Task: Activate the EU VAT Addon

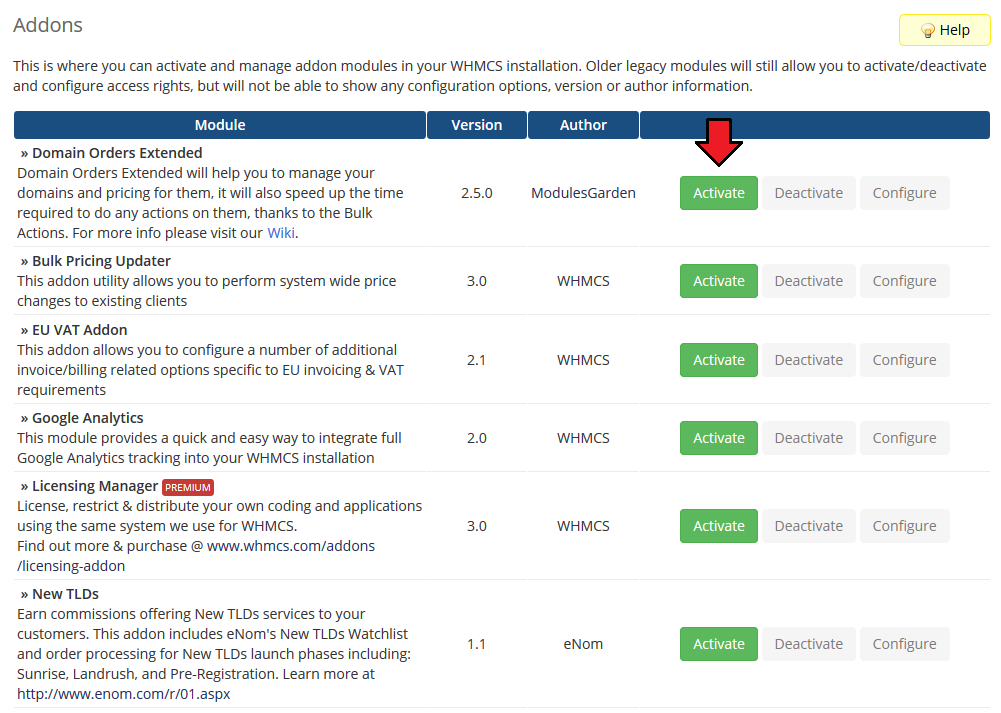Action: tap(718, 360)
